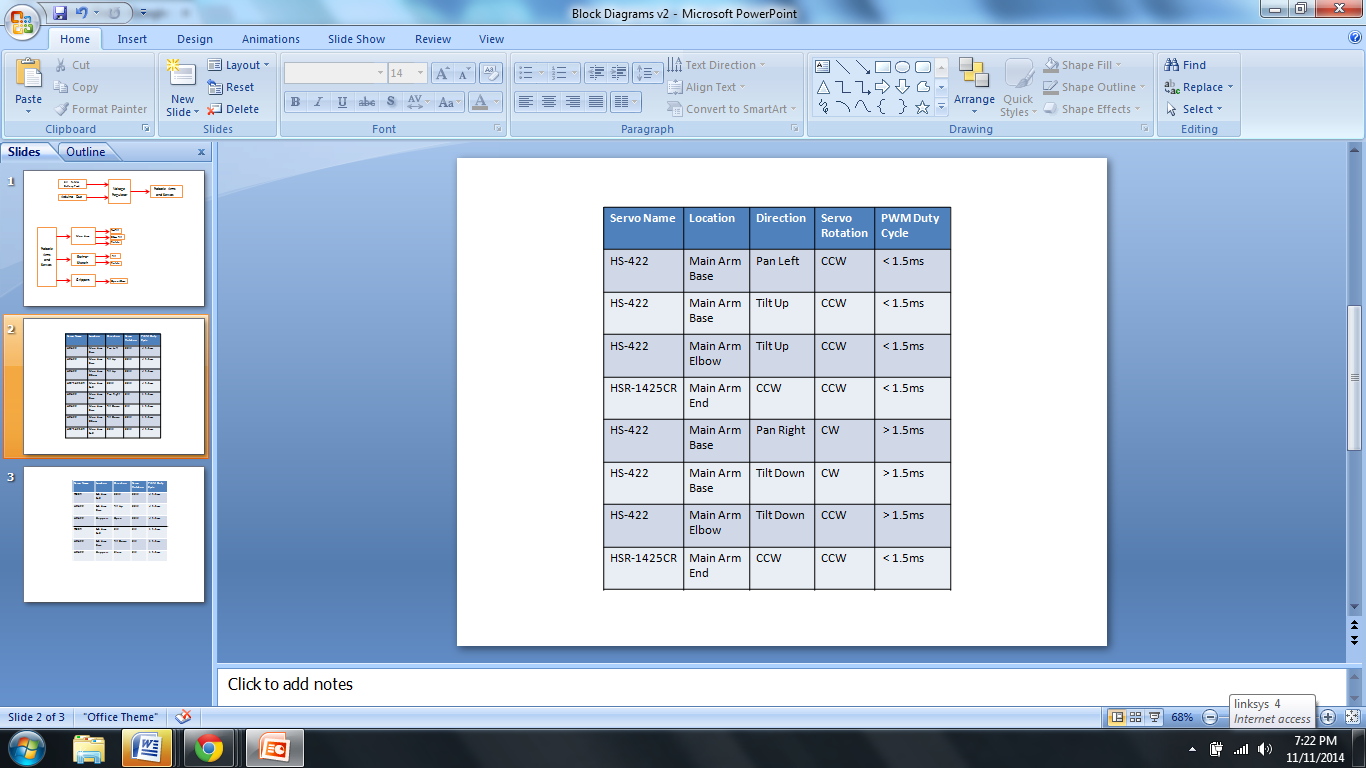Switch to the Outline pane tab
This screenshot has height=768, width=1366.
86,152
